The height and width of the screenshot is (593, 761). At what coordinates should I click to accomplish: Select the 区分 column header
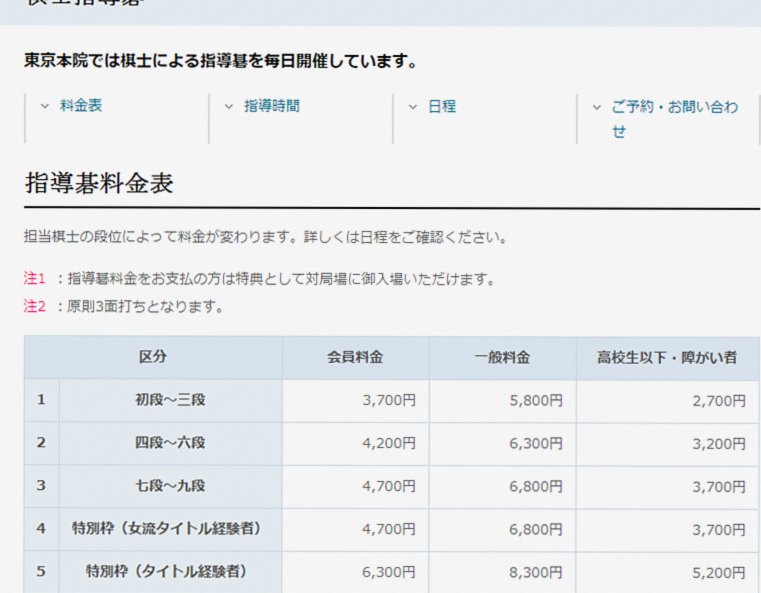tap(153, 357)
